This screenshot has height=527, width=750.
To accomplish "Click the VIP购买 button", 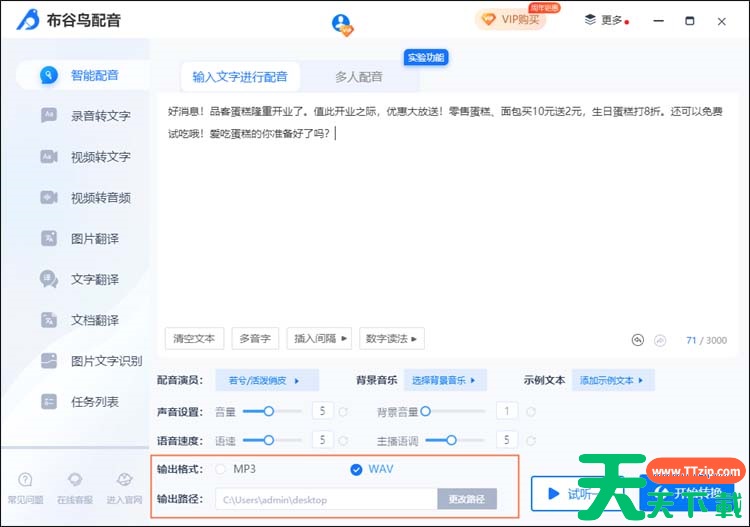I will point(511,20).
